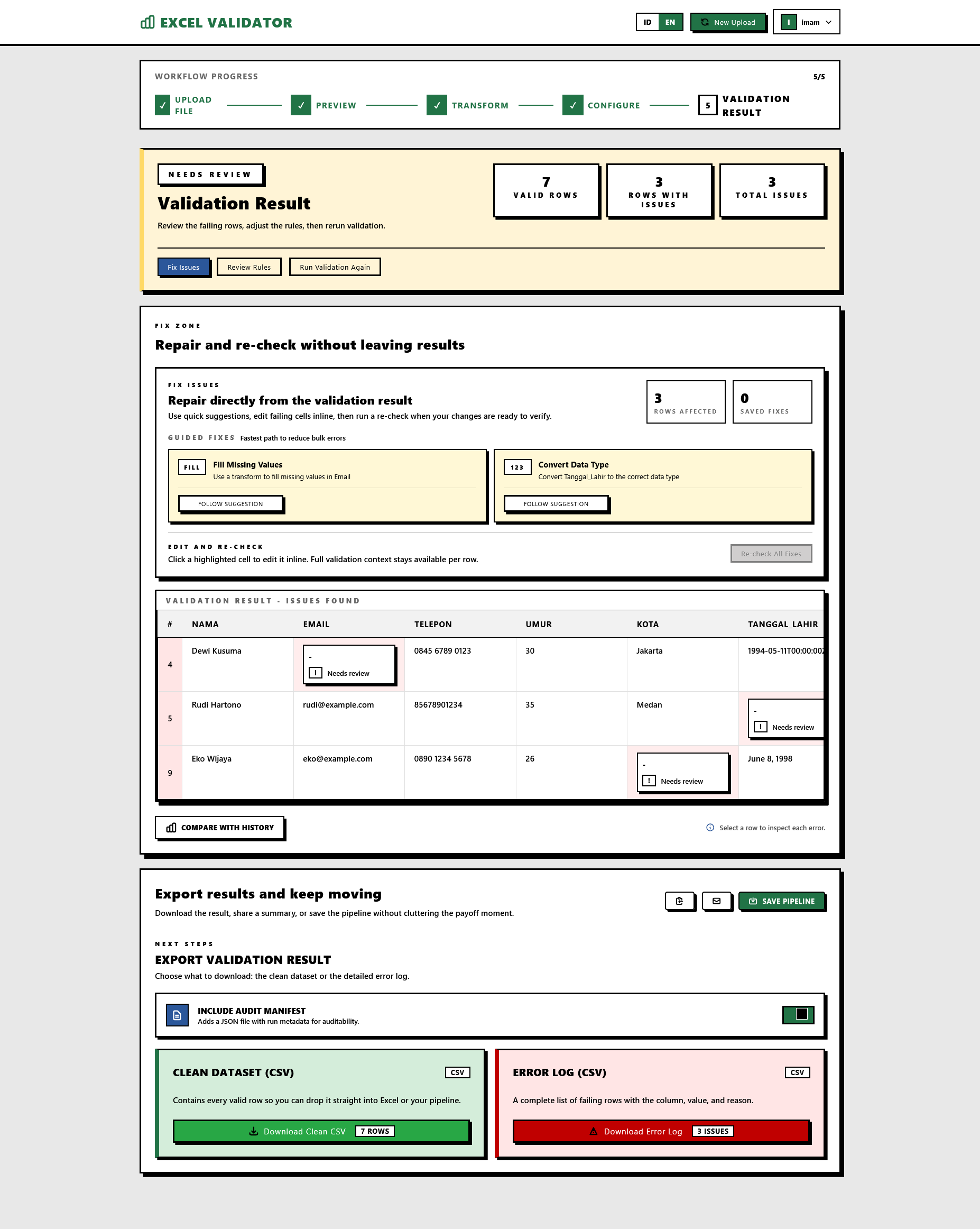Click warning icon in Rudi Hartono's date cell
Screen dimensions: 980x1229
(x=760, y=727)
